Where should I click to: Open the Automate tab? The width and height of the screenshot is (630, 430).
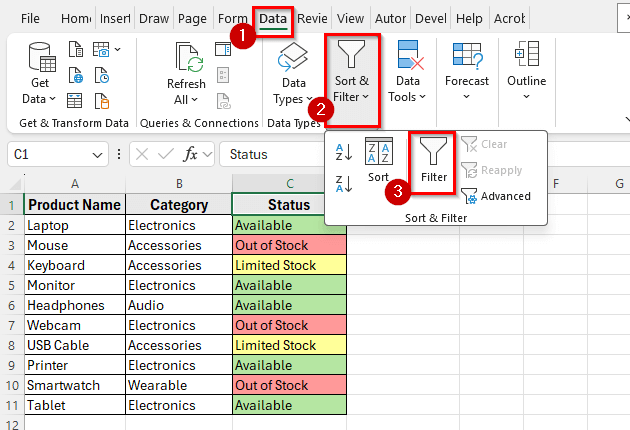[390, 18]
